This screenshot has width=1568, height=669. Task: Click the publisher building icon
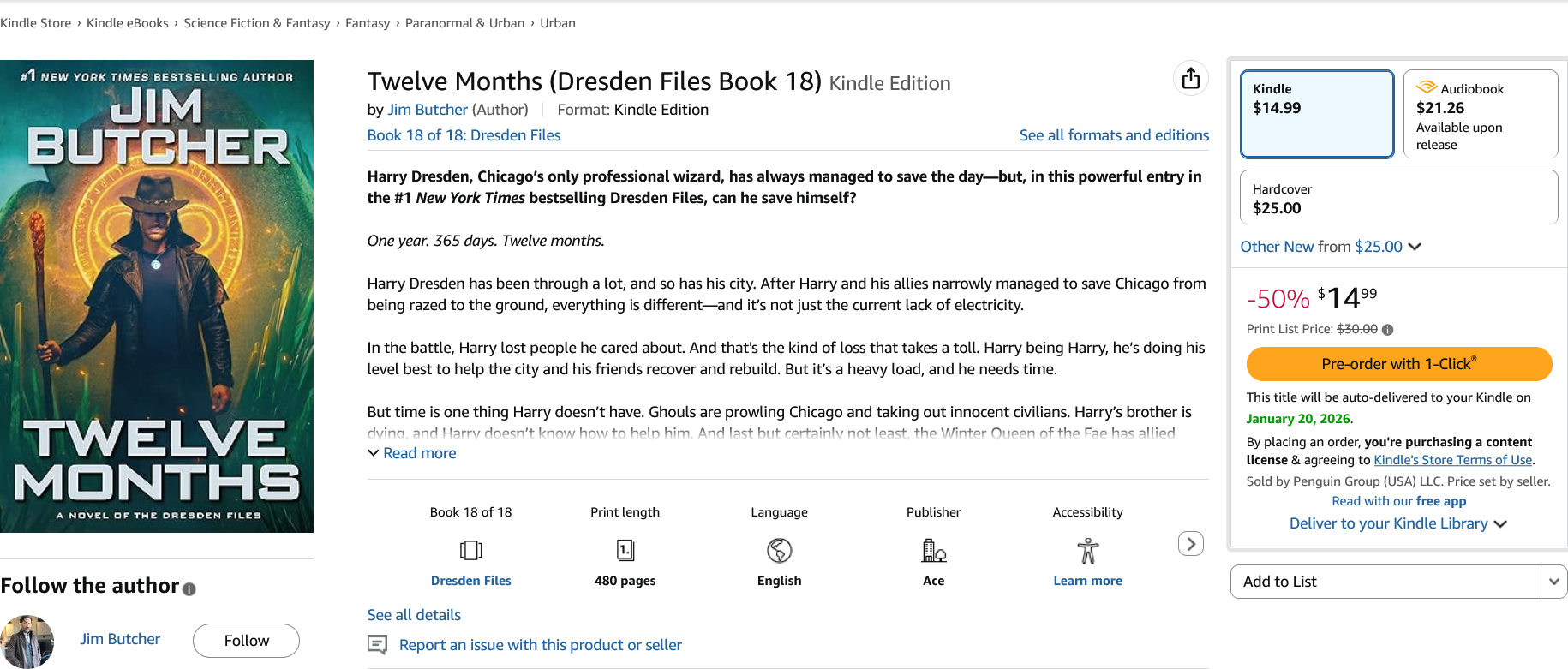pyautogui.click(x=933, y=550)
